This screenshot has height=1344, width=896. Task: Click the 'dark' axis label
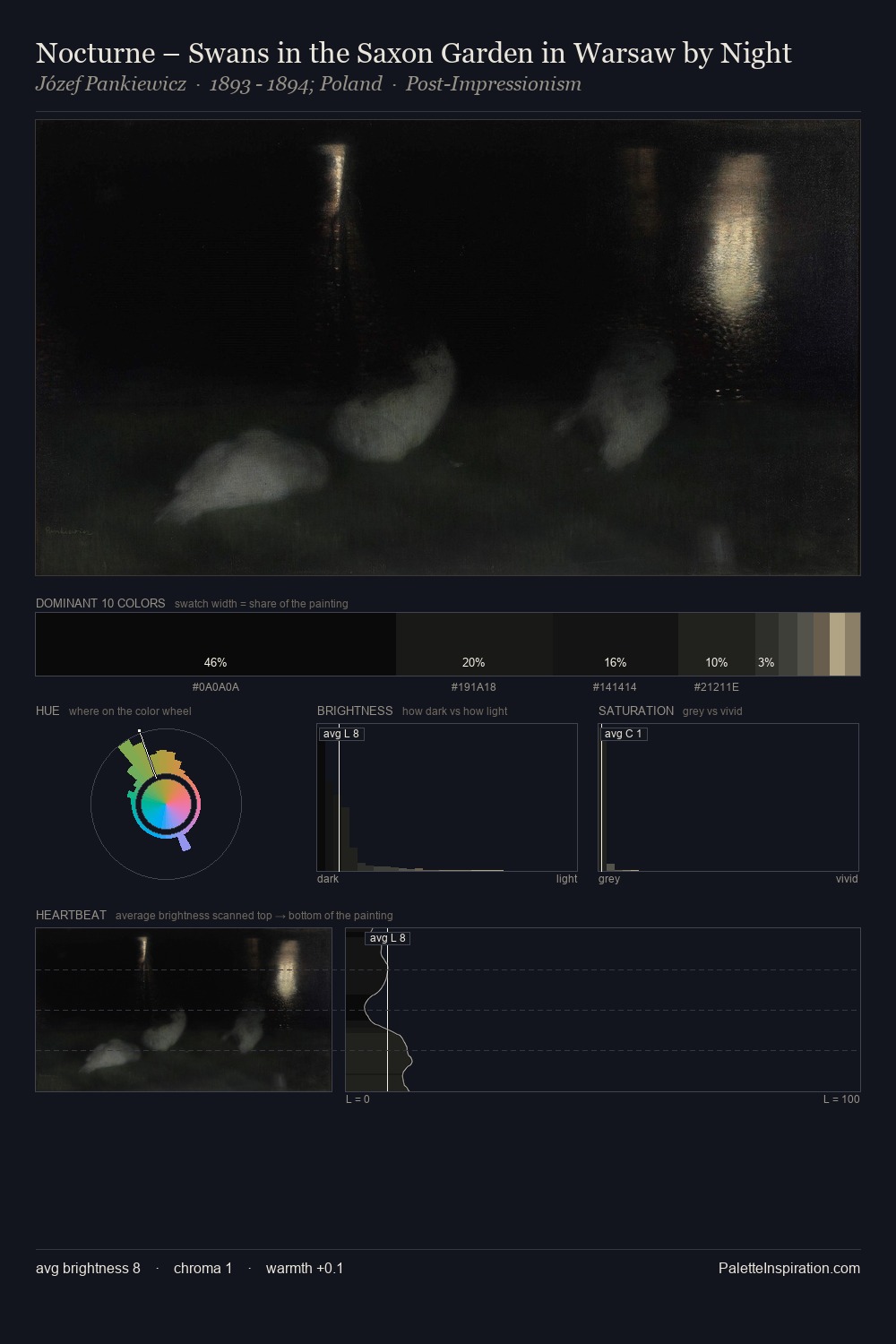coord(328,879)
